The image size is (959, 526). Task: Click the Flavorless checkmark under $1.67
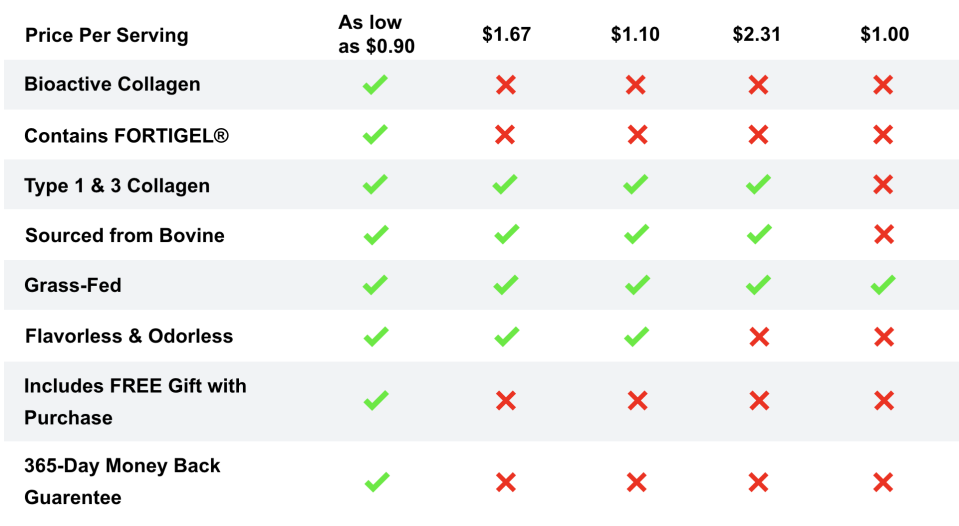[x=506, y=336]
